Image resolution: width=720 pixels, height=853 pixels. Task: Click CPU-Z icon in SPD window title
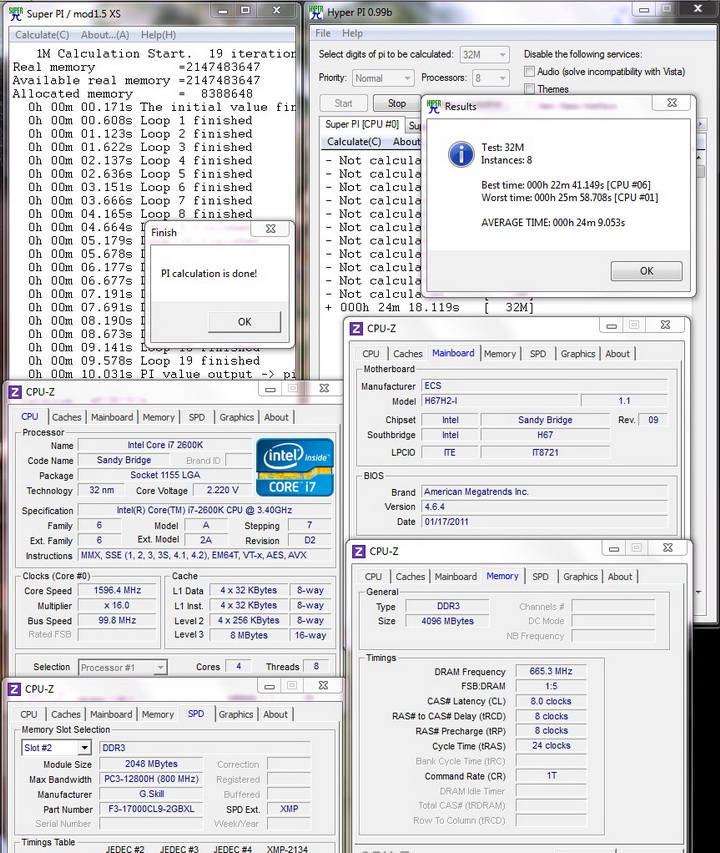[x=14, y=689]
